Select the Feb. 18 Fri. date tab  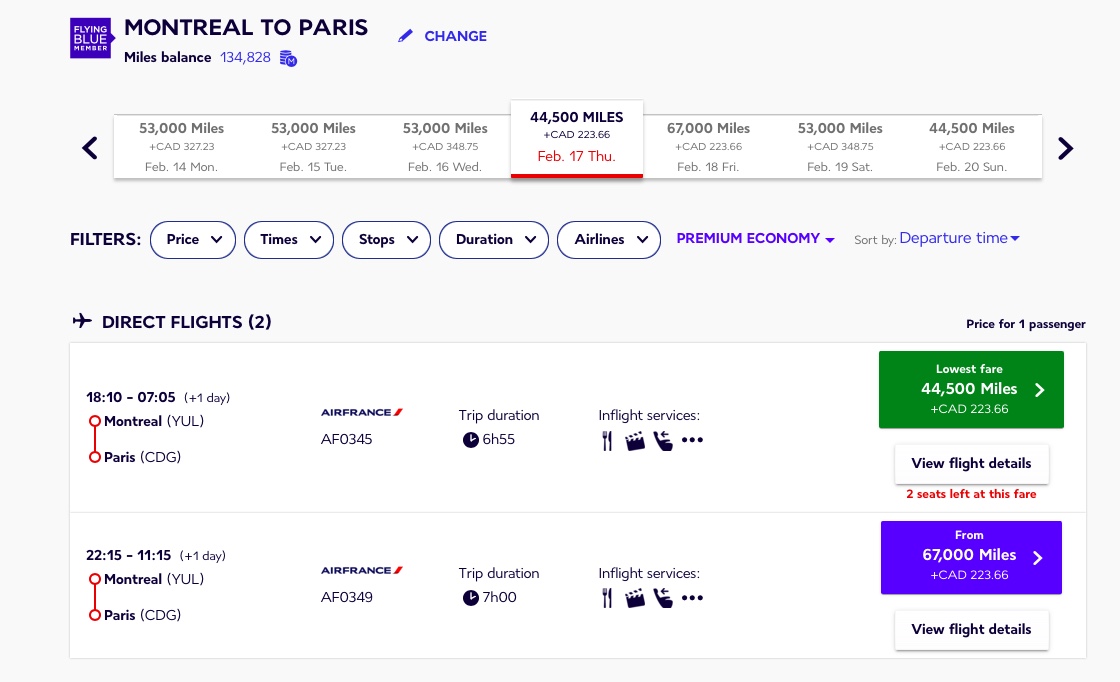(x=709, y=147)
